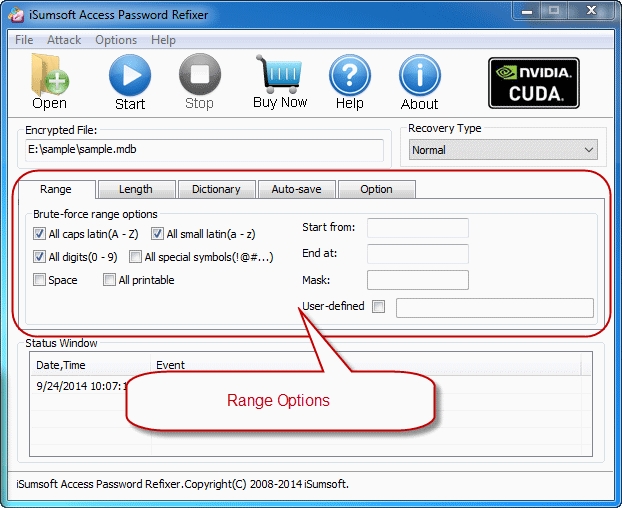
Task: Click the Date,Time column header
Action: (90, 365)
